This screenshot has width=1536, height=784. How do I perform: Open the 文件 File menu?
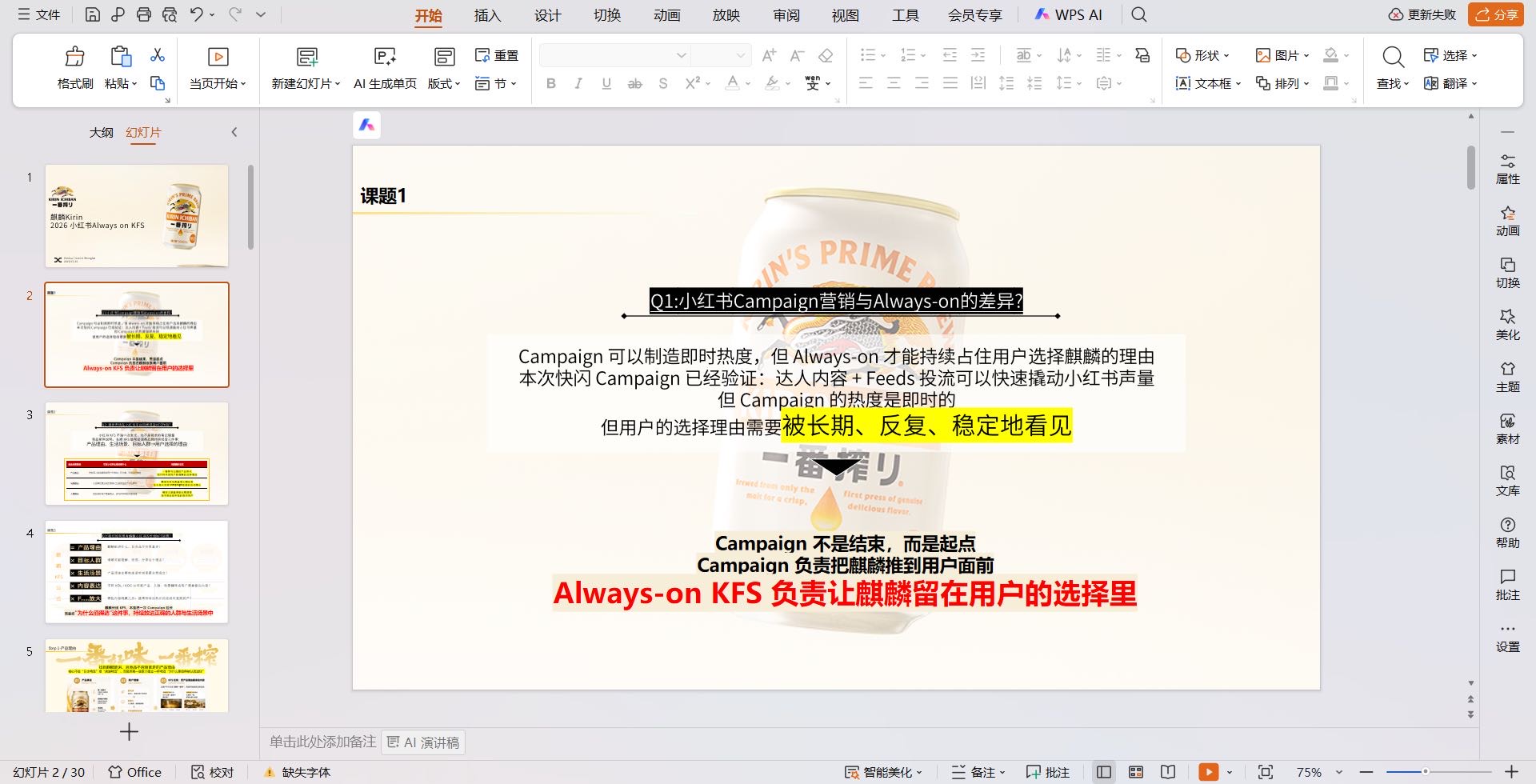point(39,14)
